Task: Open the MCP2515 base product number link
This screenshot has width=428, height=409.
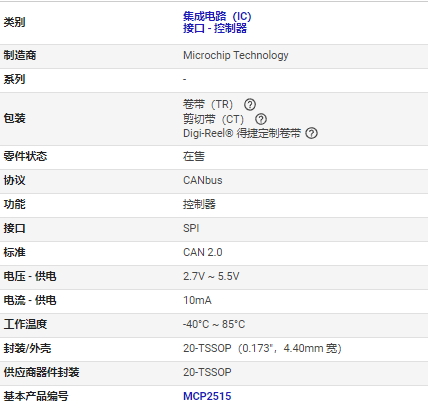Action: point(207,396)
